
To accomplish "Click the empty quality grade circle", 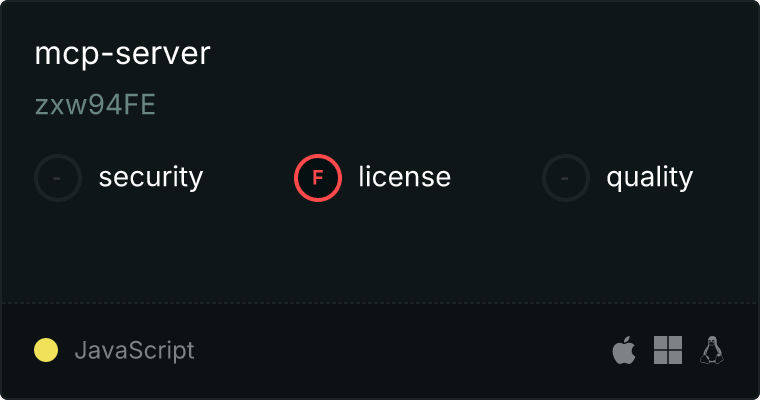I will (566, 178).
